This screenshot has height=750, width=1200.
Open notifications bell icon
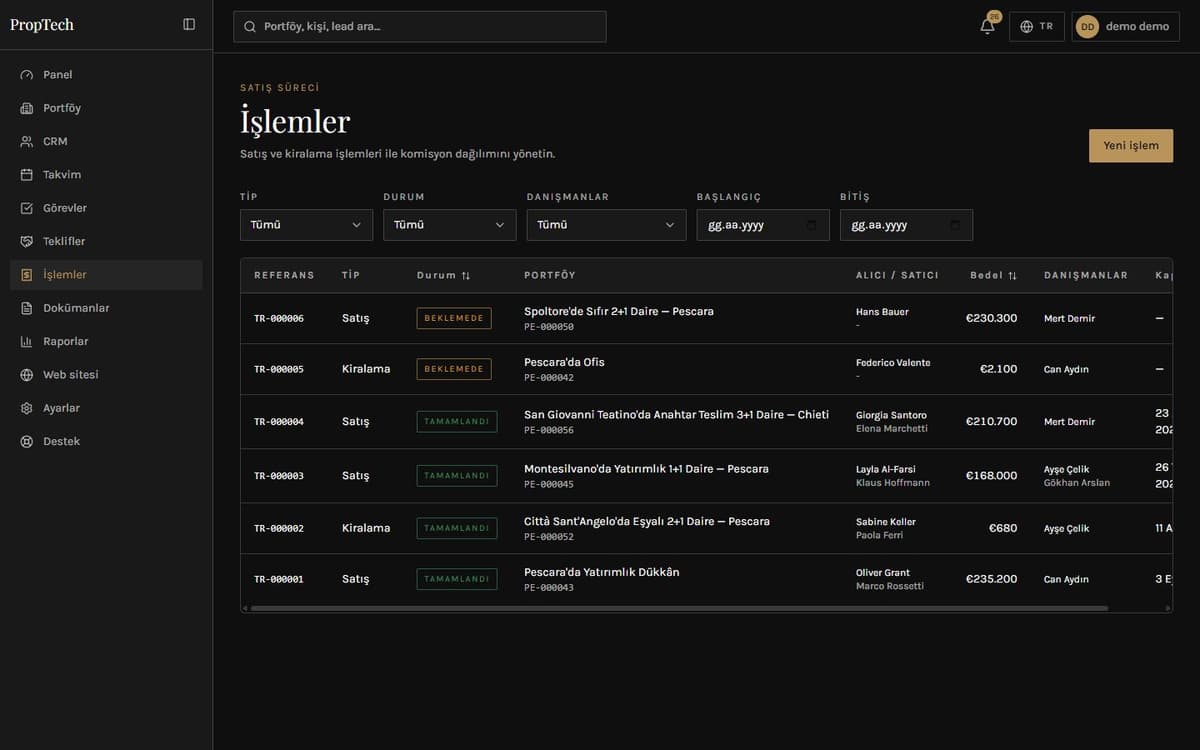(x=987, y=27)
